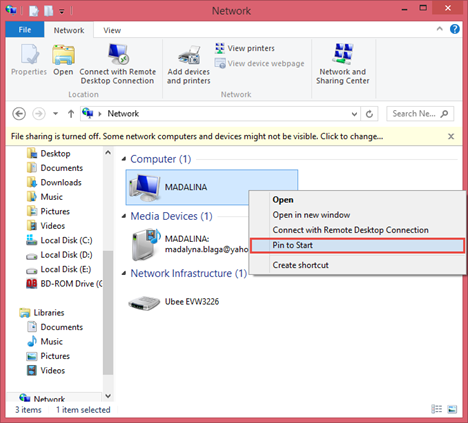468x423 pixels.
Task: Switch to the View ribbon tab
Action: tap(112, 30)
